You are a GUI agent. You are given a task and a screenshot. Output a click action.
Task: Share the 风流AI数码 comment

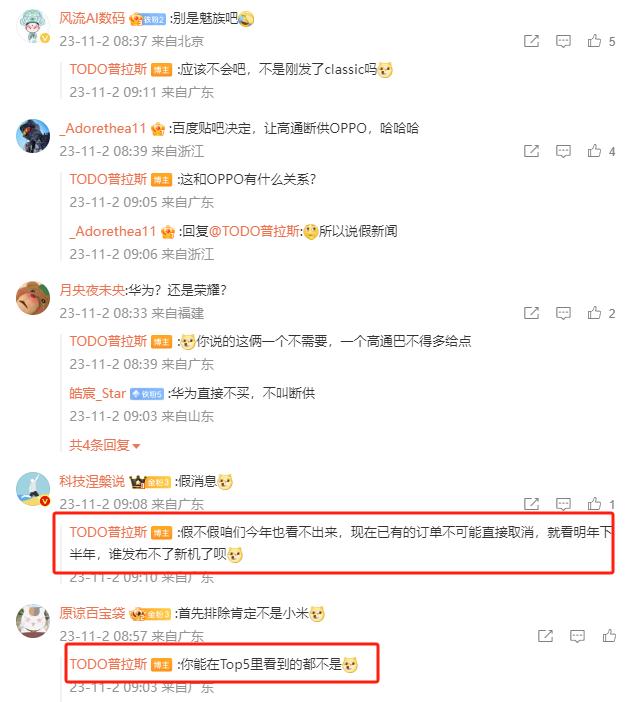coord(531,41)
